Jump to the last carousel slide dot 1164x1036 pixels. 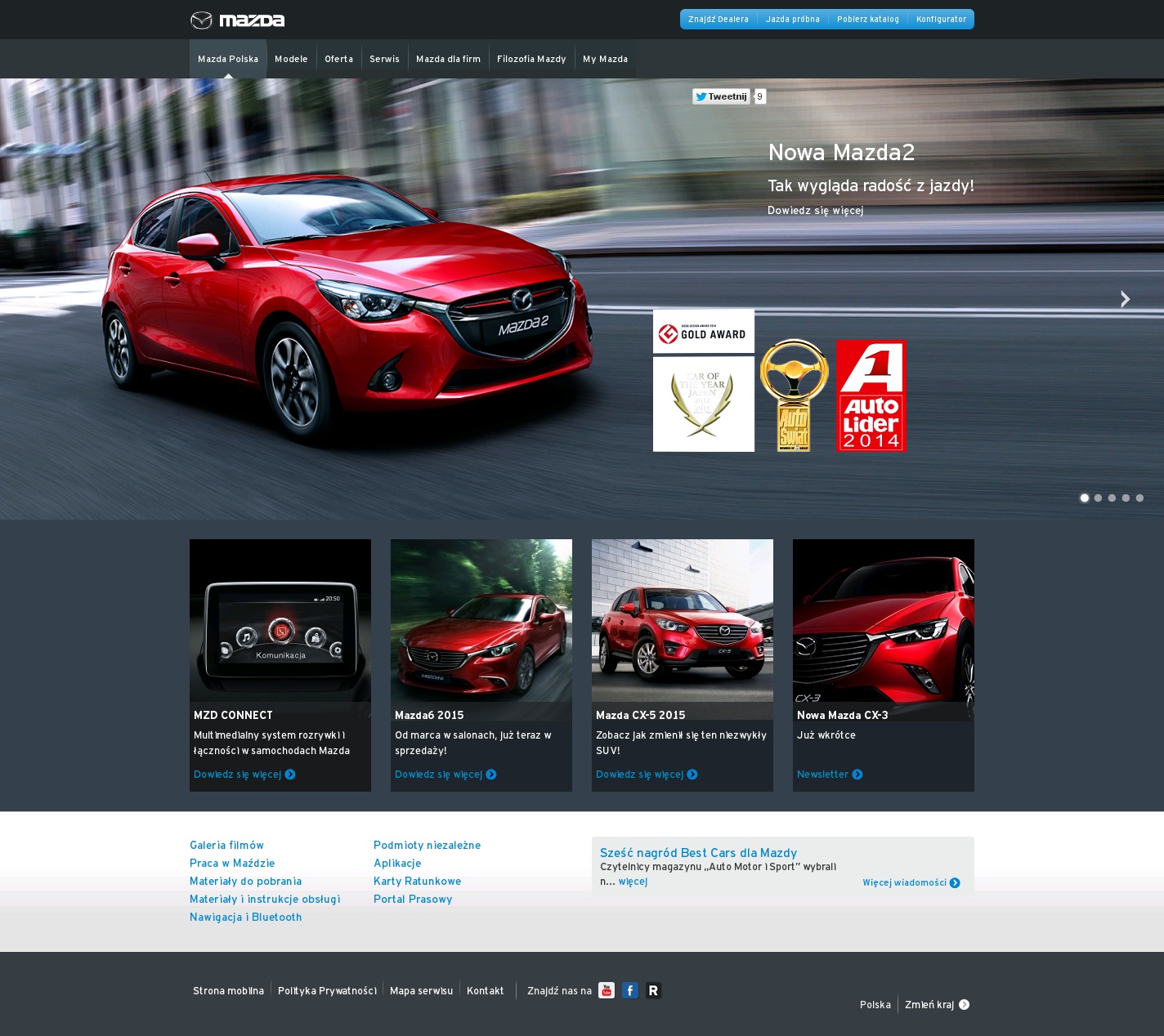click(1139, 498)
